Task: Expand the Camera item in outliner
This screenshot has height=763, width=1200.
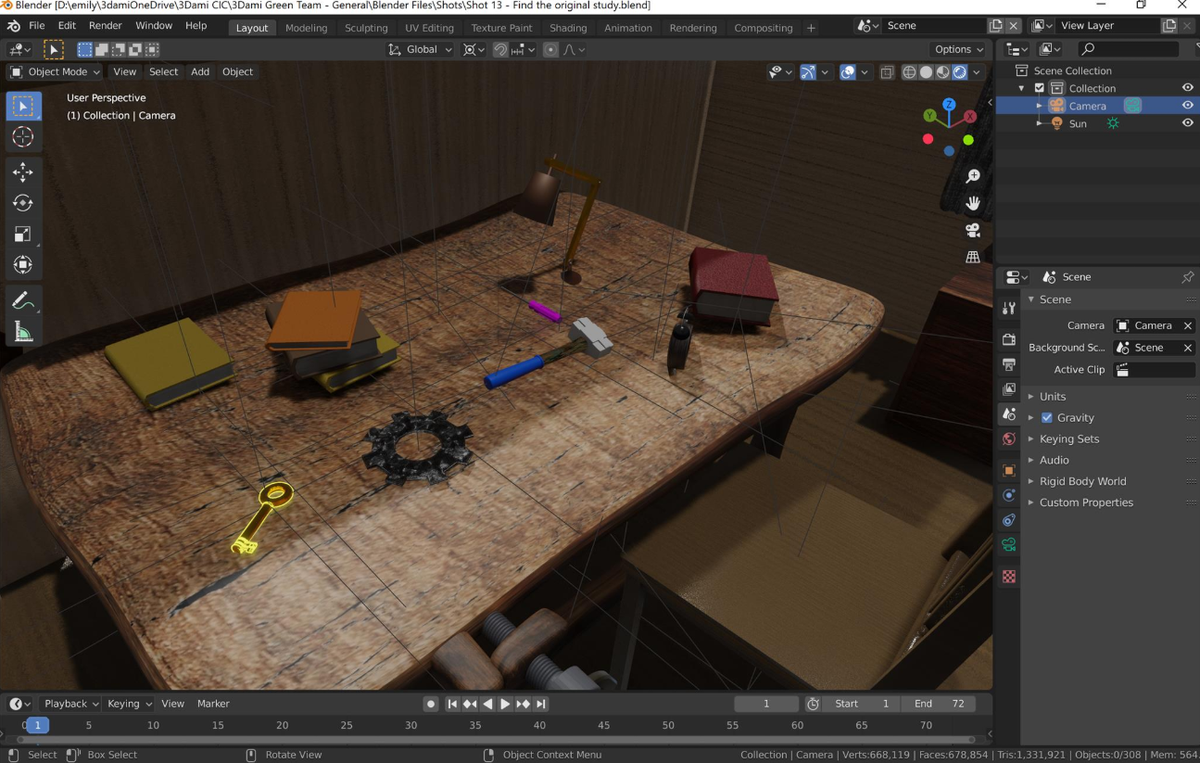Action: pos(1039,106)
